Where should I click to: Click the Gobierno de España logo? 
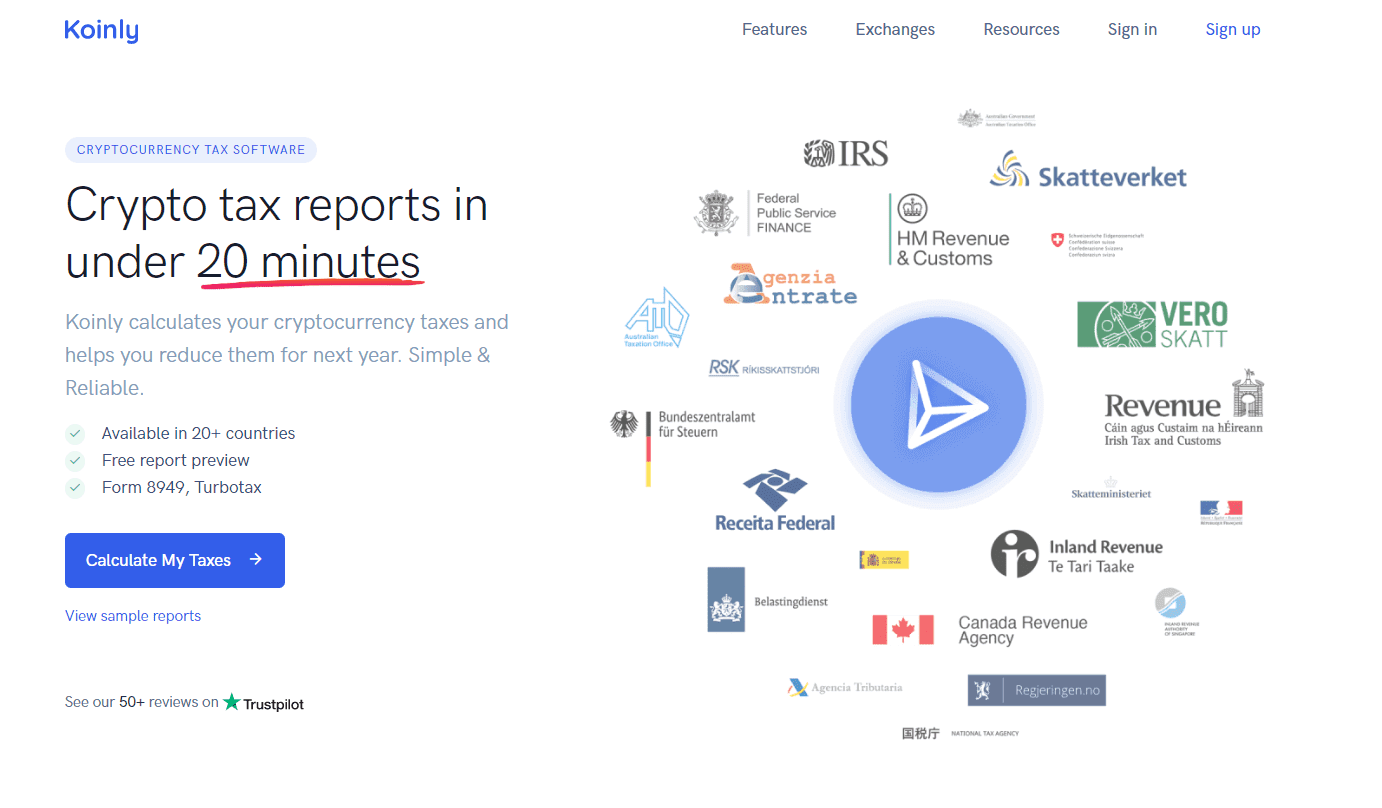pyautogui.click(x=884, y=560)
